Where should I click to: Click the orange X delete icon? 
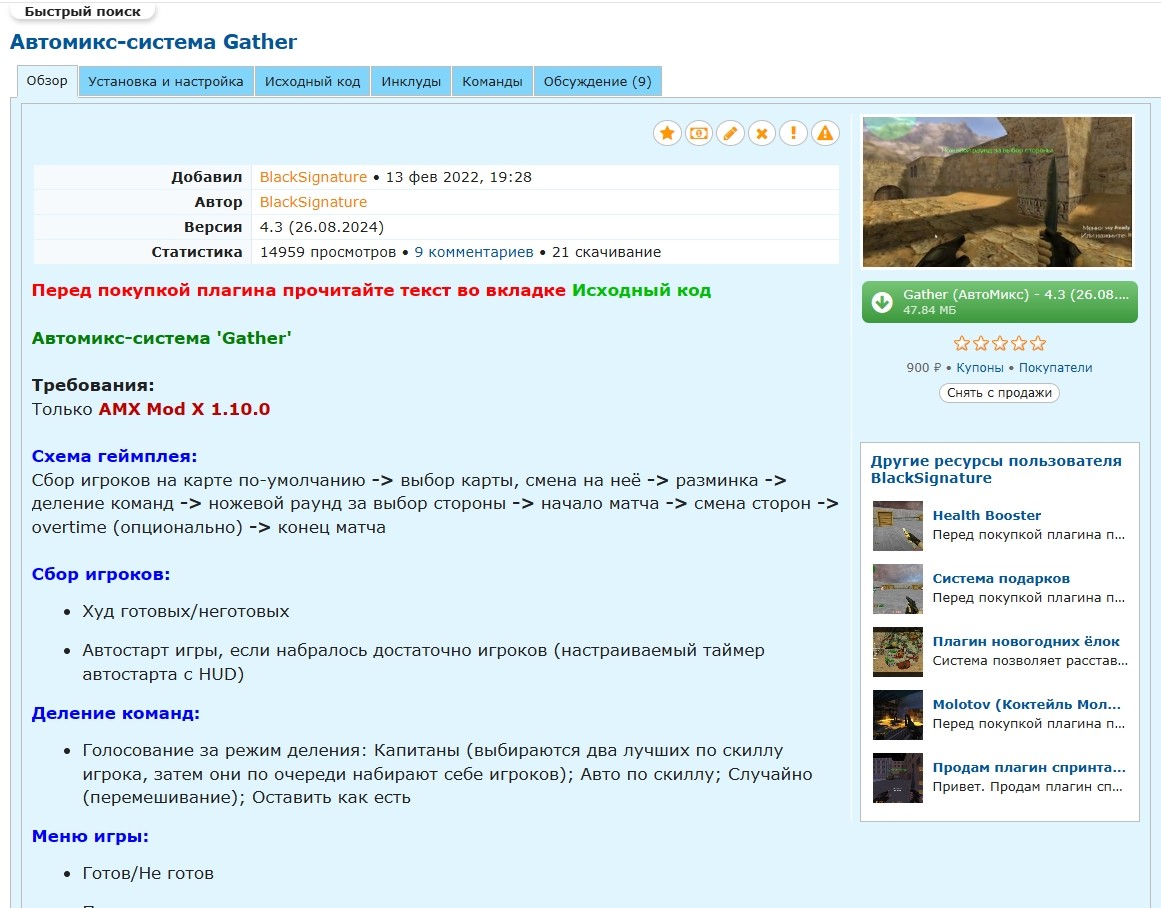tap(762, 133)
